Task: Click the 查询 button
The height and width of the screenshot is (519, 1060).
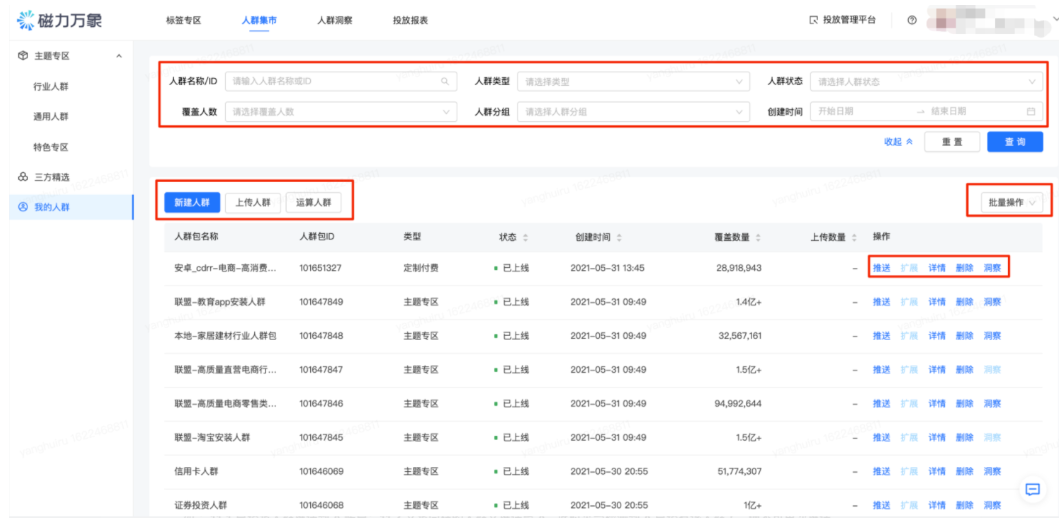Action: pyautogui.click(x=1015, y=142)
